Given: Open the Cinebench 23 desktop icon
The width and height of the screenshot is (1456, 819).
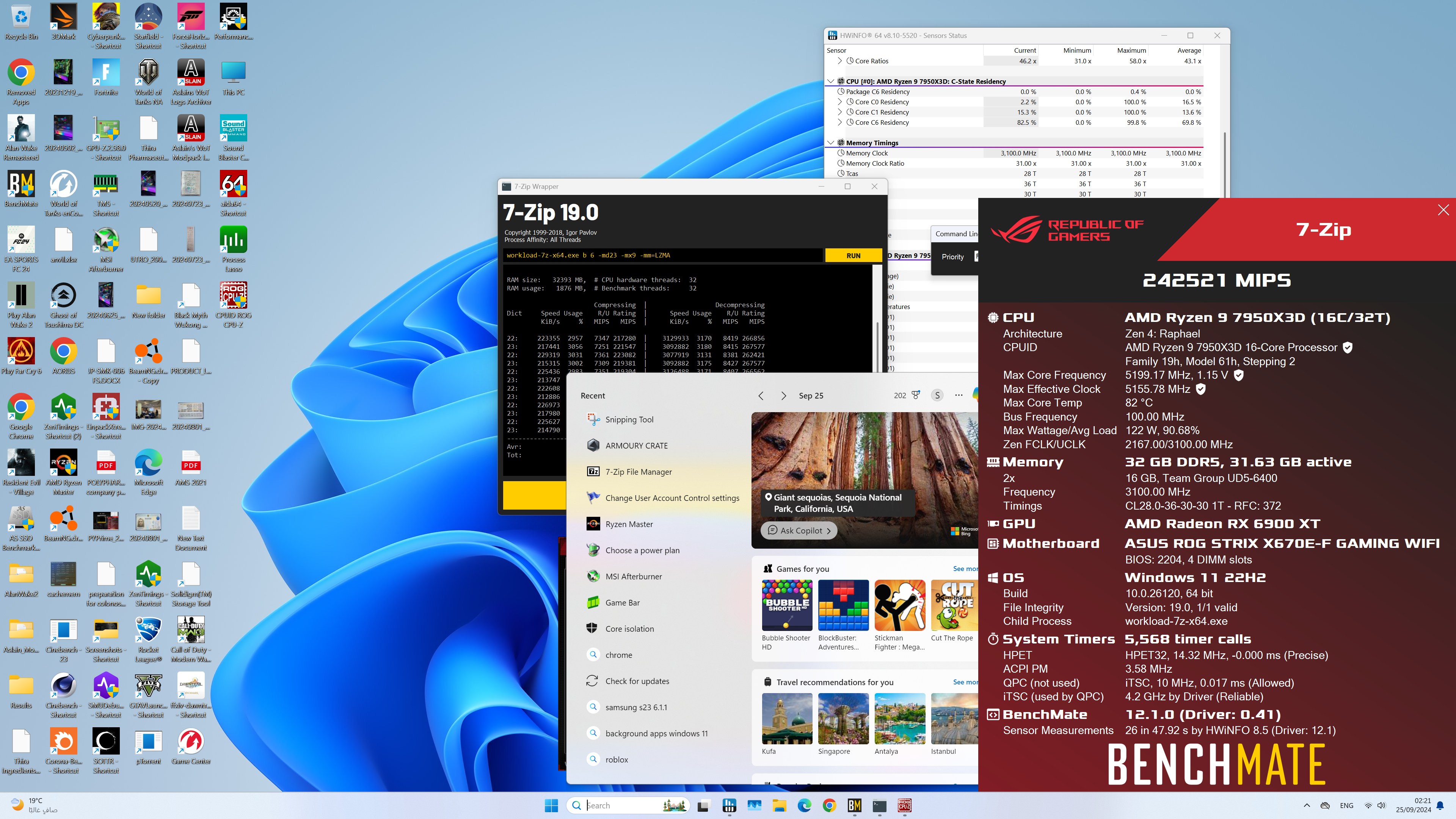Looking at the screenshot, I should click(x=63, y=640).
